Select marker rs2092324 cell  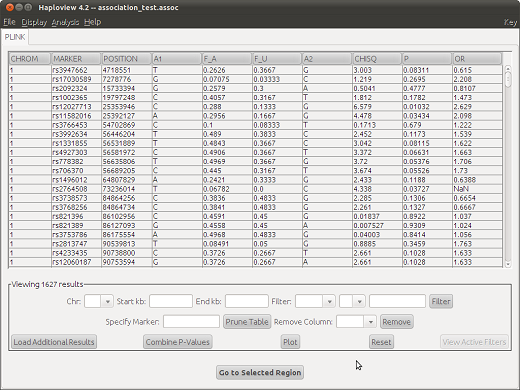tap(76, 89)
